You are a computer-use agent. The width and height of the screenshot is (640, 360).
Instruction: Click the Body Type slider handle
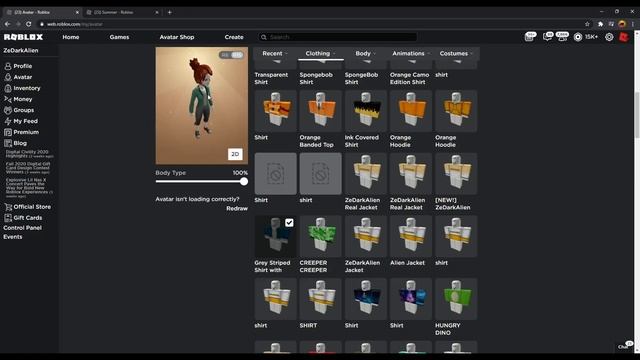click(x=244, y=182)
